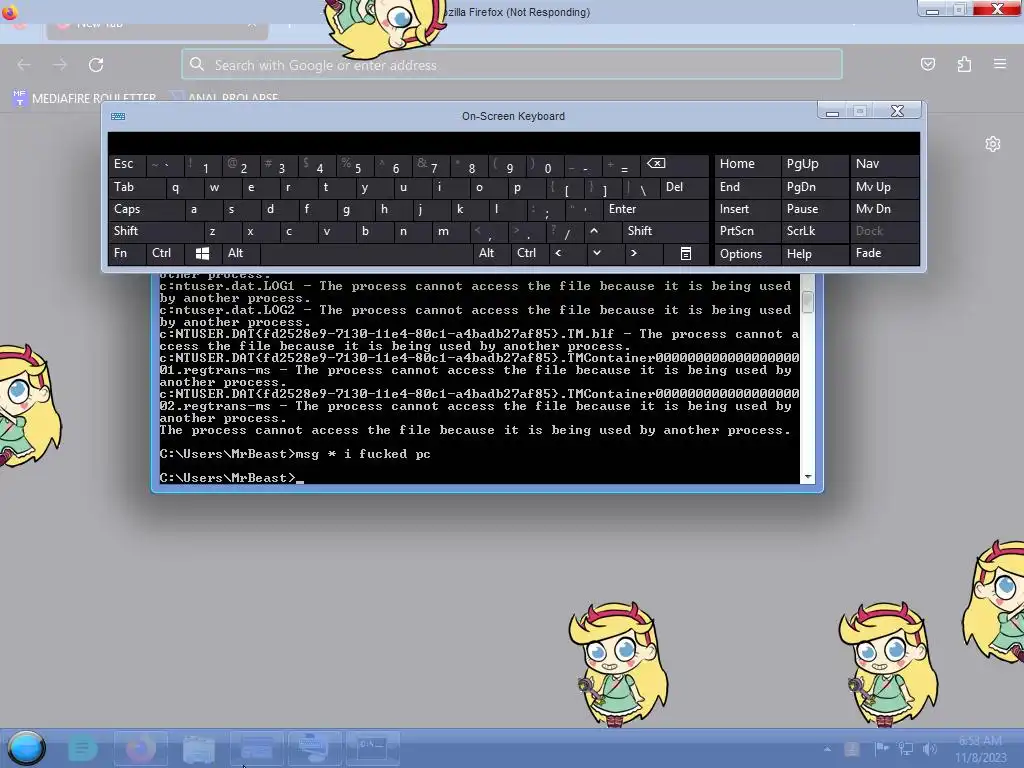Screen dimensions: 1024x768
Task: Switch to Command Prompt taskbar icon
Action: 372,748
